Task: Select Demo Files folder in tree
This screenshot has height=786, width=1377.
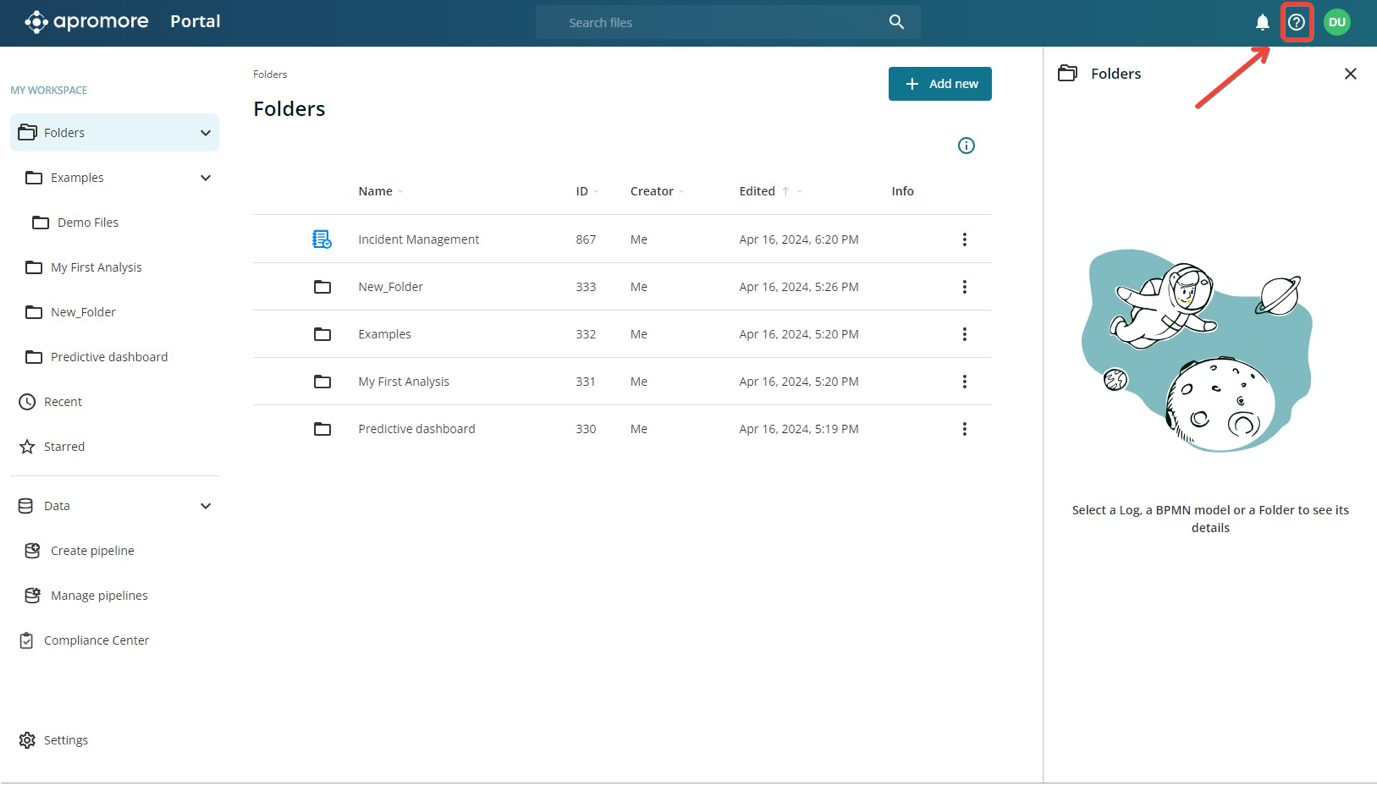Action: 87,223
